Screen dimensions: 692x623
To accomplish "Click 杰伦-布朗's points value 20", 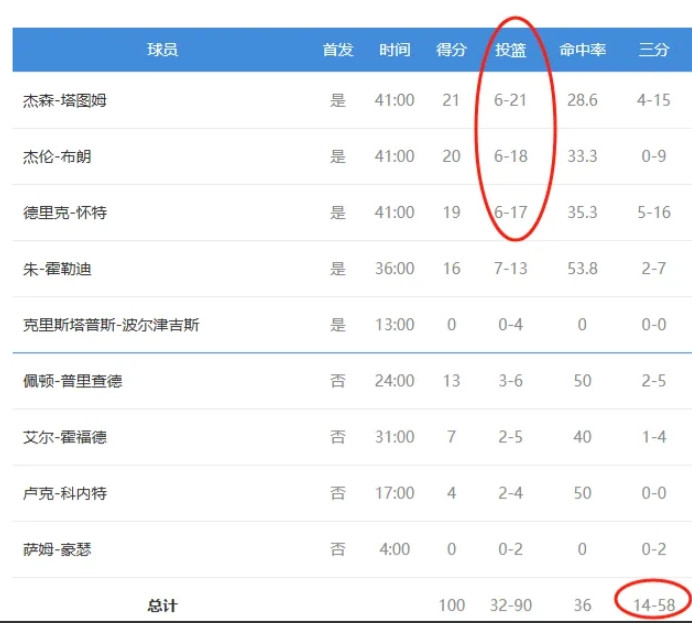I will coord(451,156).
